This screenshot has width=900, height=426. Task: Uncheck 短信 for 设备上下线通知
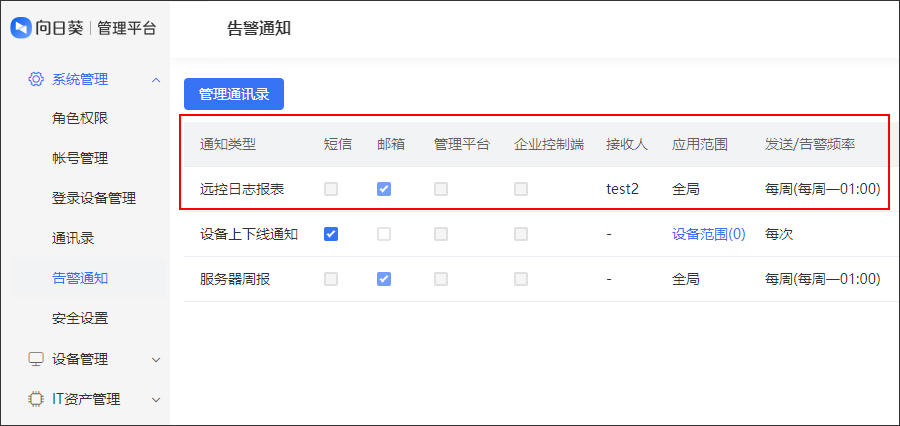(331, 234)
